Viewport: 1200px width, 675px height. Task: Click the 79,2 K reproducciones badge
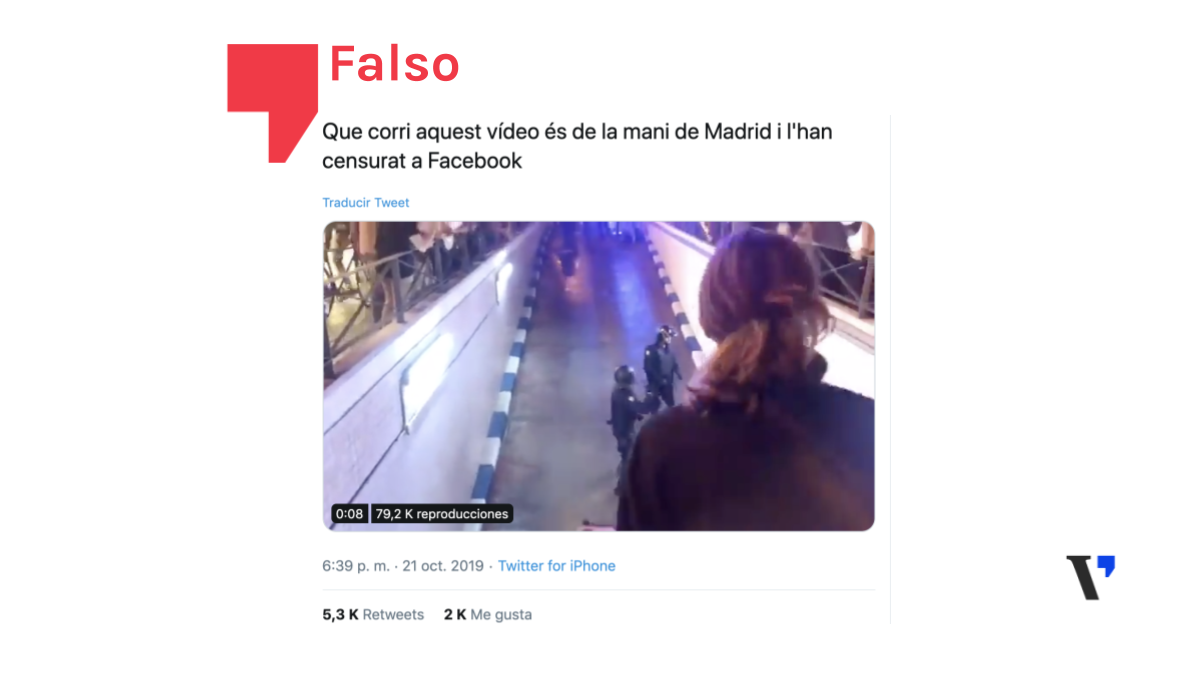tap(441, 514)
